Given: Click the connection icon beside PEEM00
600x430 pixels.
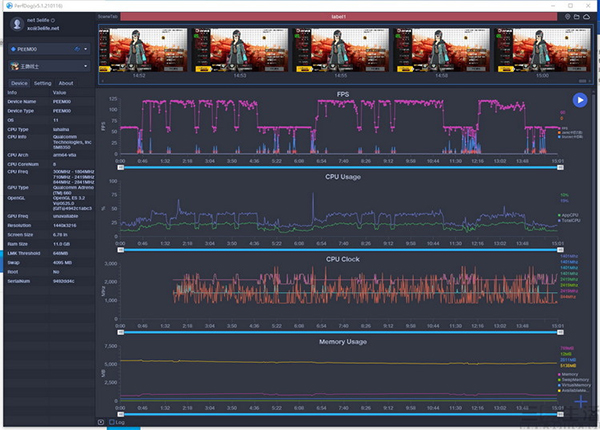Looking at the screenshot, I should [x=76, y=47].
